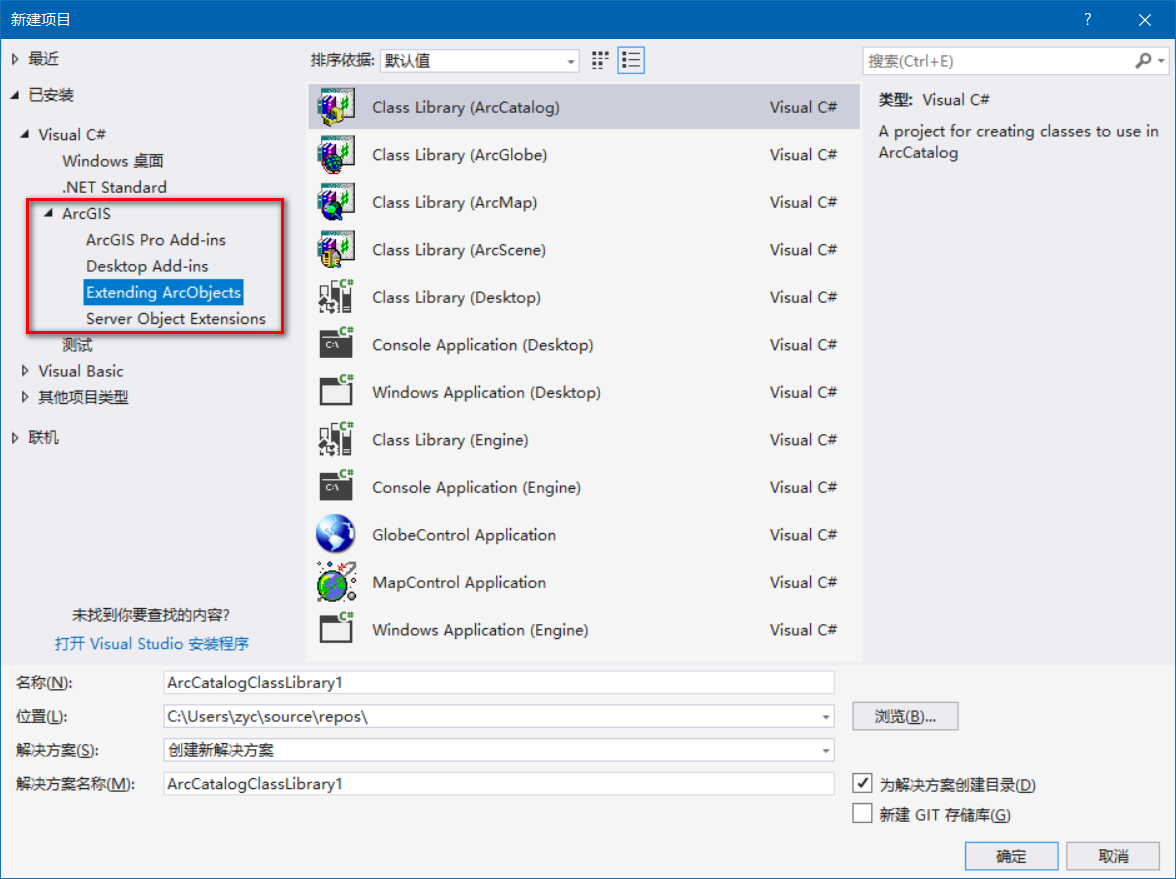Select the GlobeControl Application template text

tap(464, 535)
